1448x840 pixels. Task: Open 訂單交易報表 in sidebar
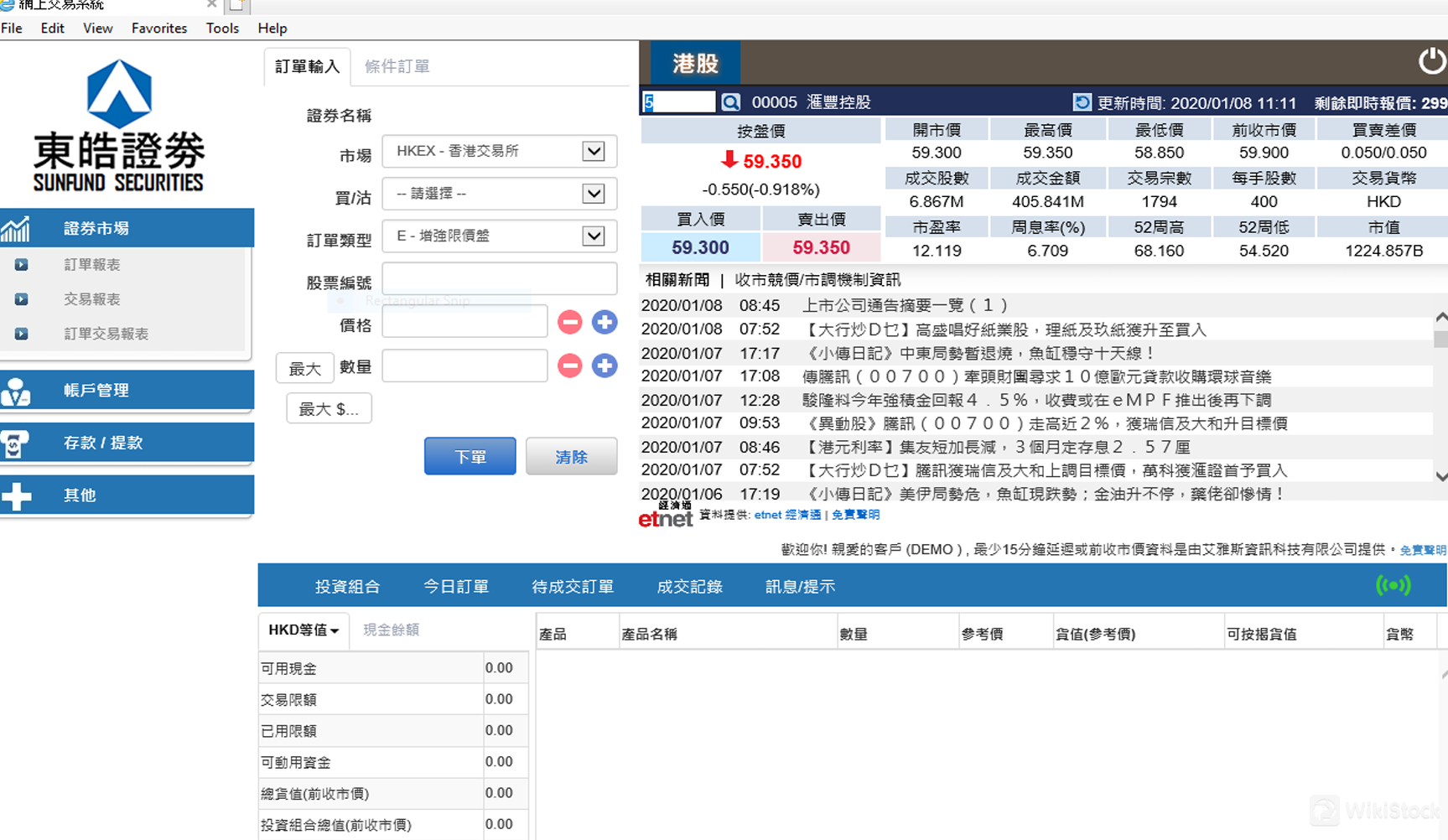[106, 334]
